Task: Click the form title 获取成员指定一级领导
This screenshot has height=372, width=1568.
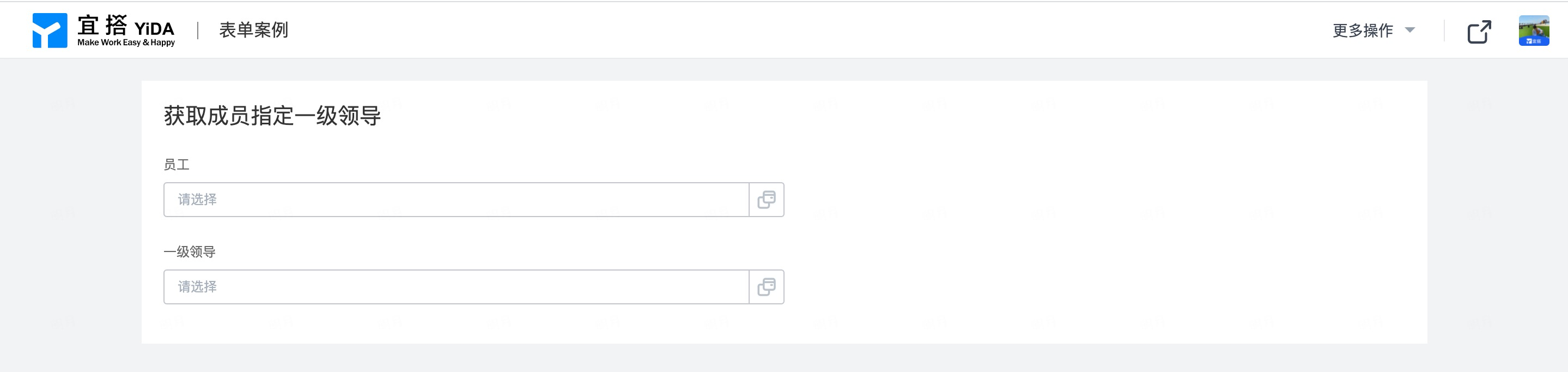Action: [272, 115]
